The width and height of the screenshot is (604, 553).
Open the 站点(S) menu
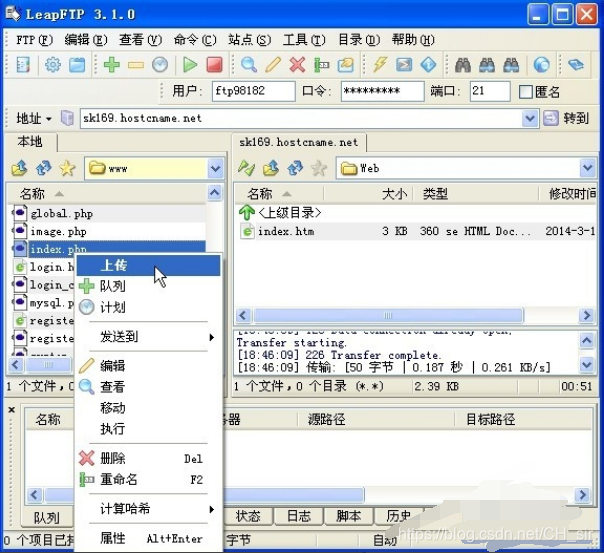coord(249,40)
